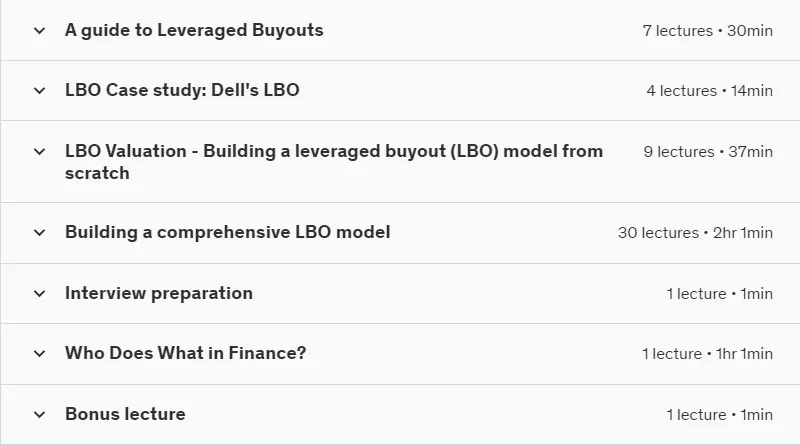This screenshot has width=800, height=445.
Task: Click Who Does What in Finance? heading
Action: tap(185, 353)
